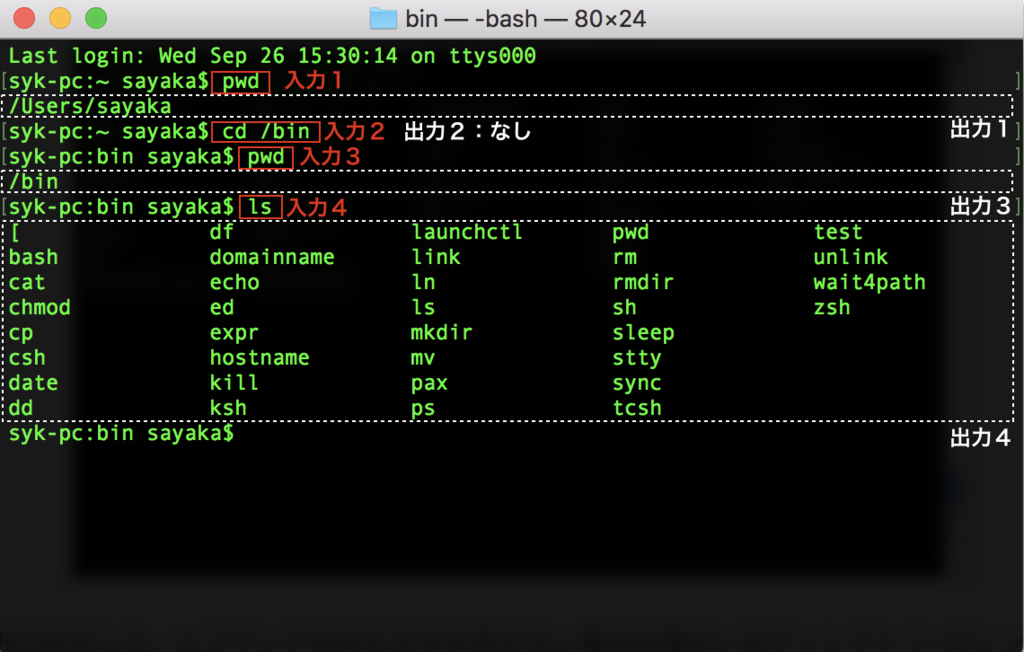Click 'dd' in the ls listing
Viewport: 1024px width, 652px height.
pyautogui.click(x=20, y=408)
